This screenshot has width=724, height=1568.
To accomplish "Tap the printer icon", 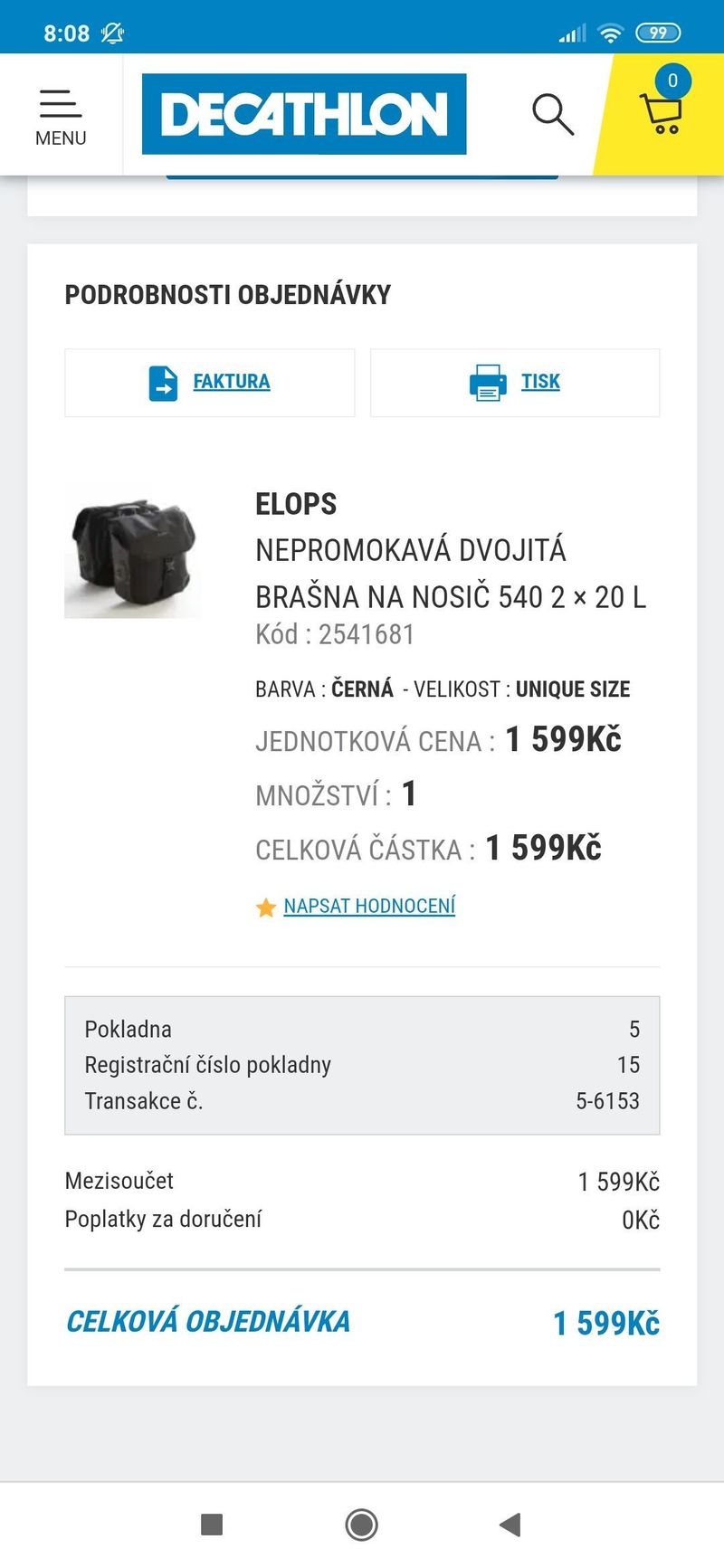I will coord(488,383).
